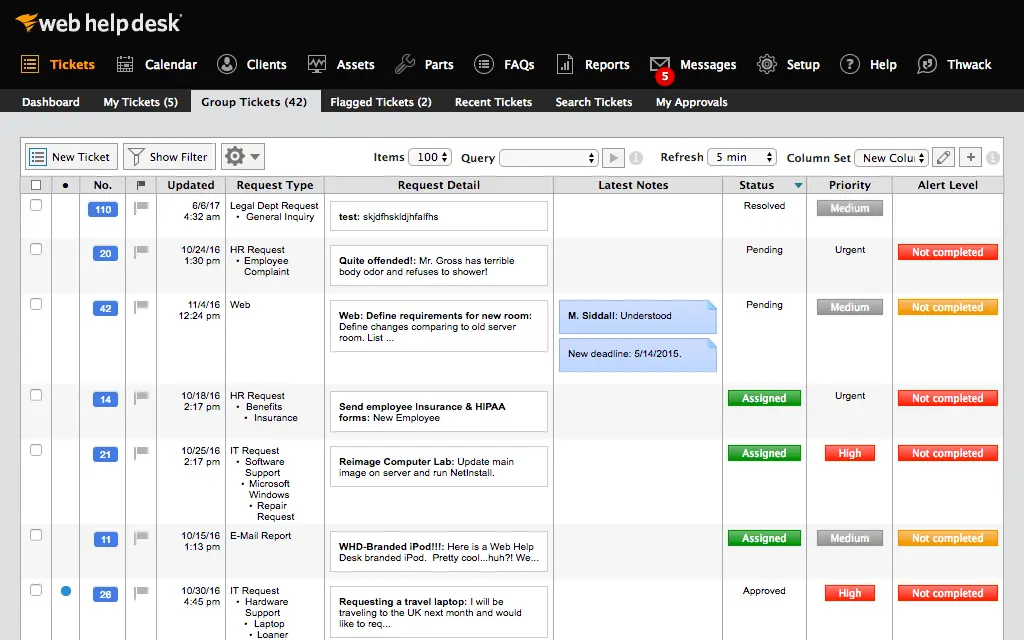Click the red Not completed alert badge

point(946,251)
